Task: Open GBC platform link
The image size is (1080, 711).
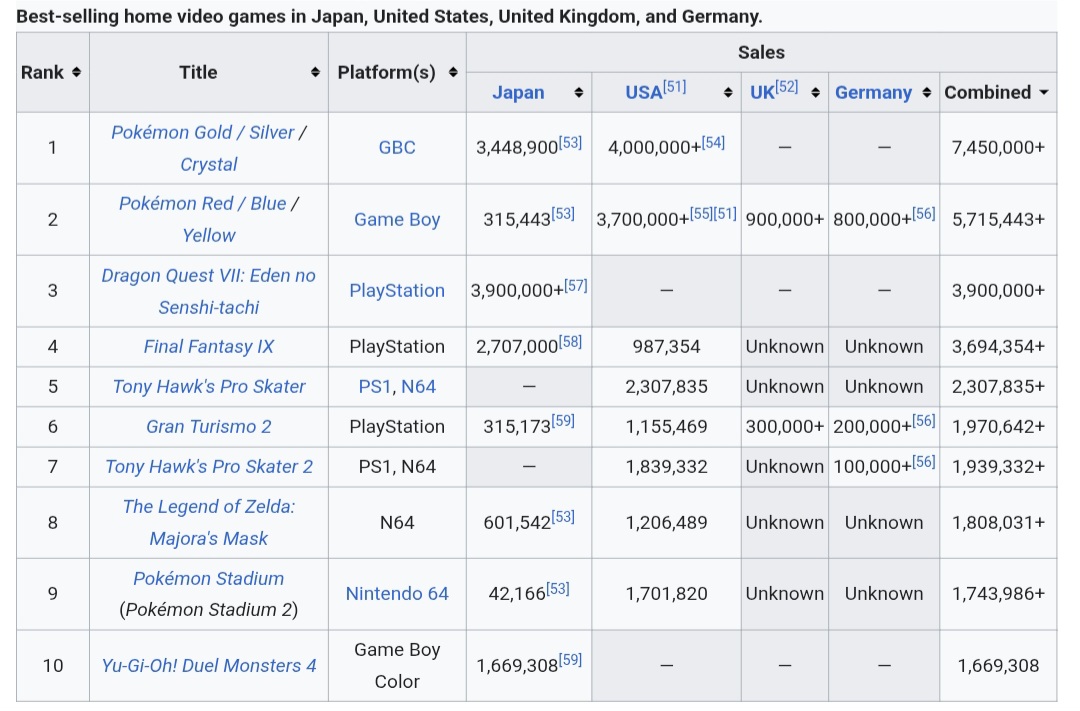Action: point(397,147)
